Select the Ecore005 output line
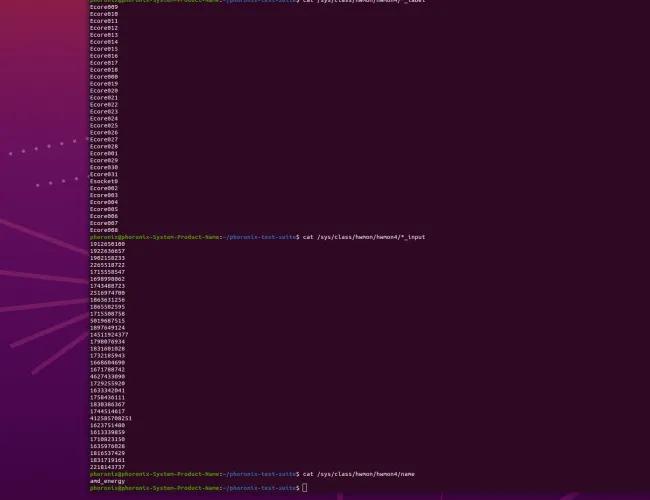The image size is (650, 500). tap(104, 209)
